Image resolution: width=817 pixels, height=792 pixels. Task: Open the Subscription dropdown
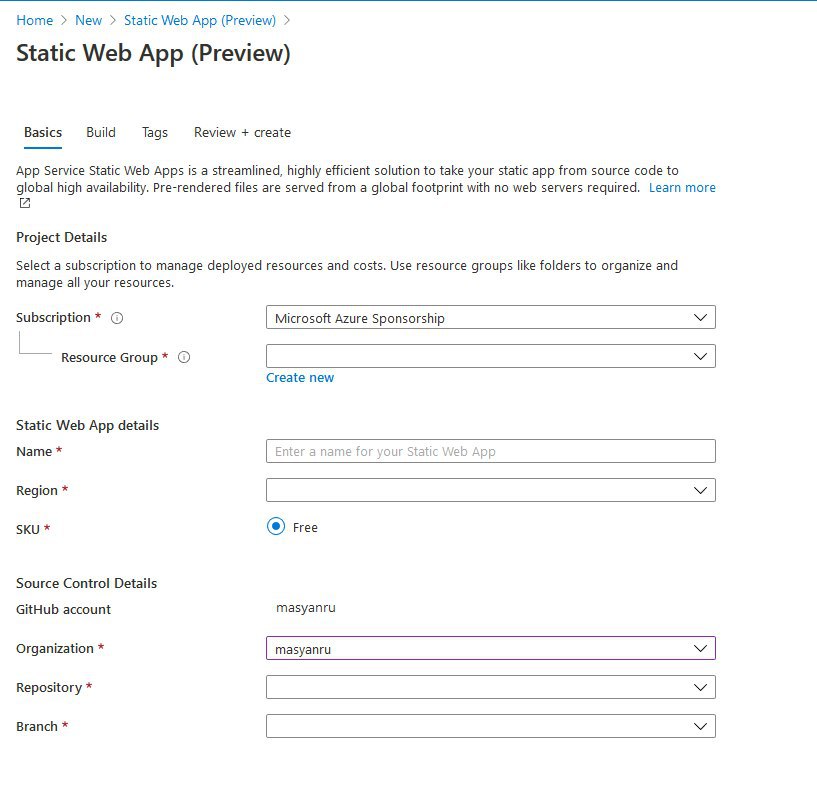490,317
